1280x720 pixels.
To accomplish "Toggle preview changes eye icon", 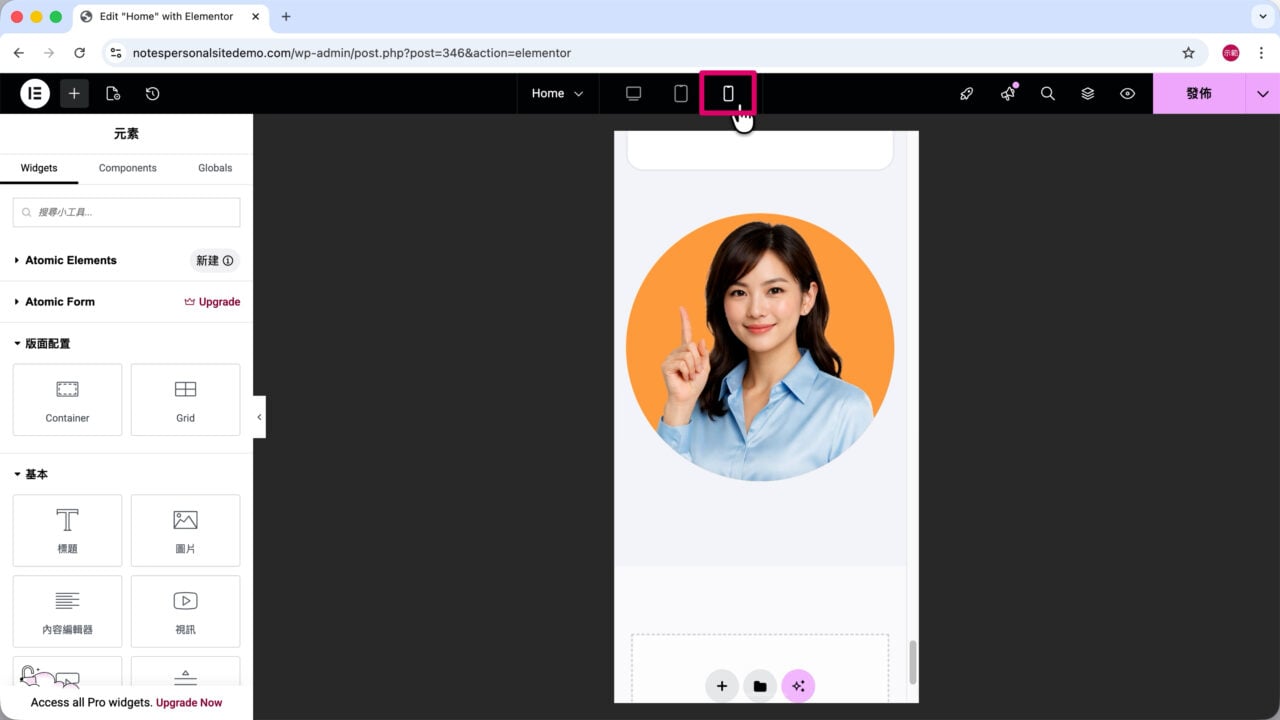I will [x=1127, y=93].
